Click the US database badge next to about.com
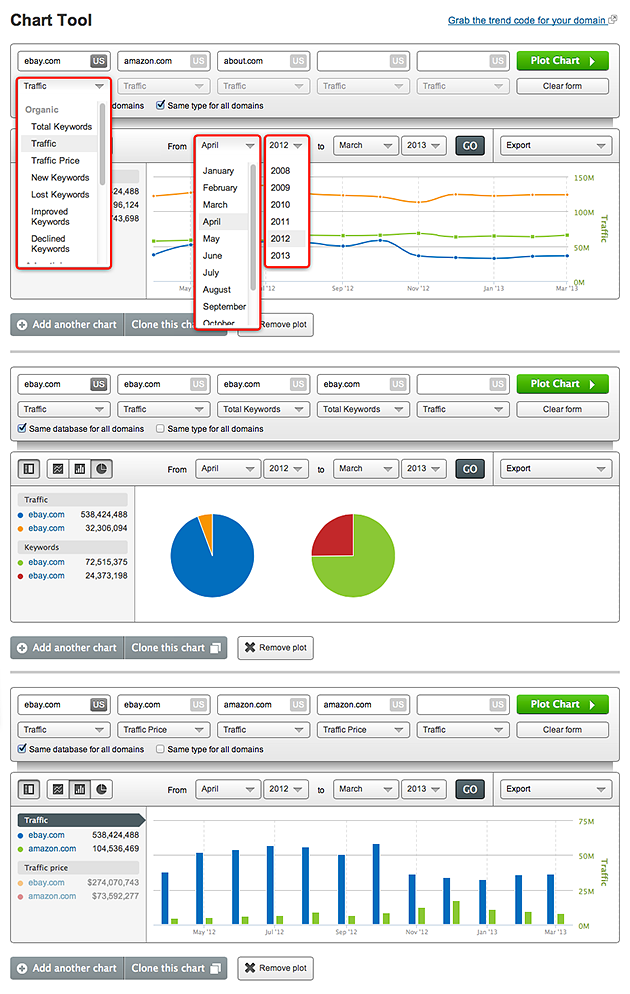This screenshot has height=994, width=630. point(298,61)
